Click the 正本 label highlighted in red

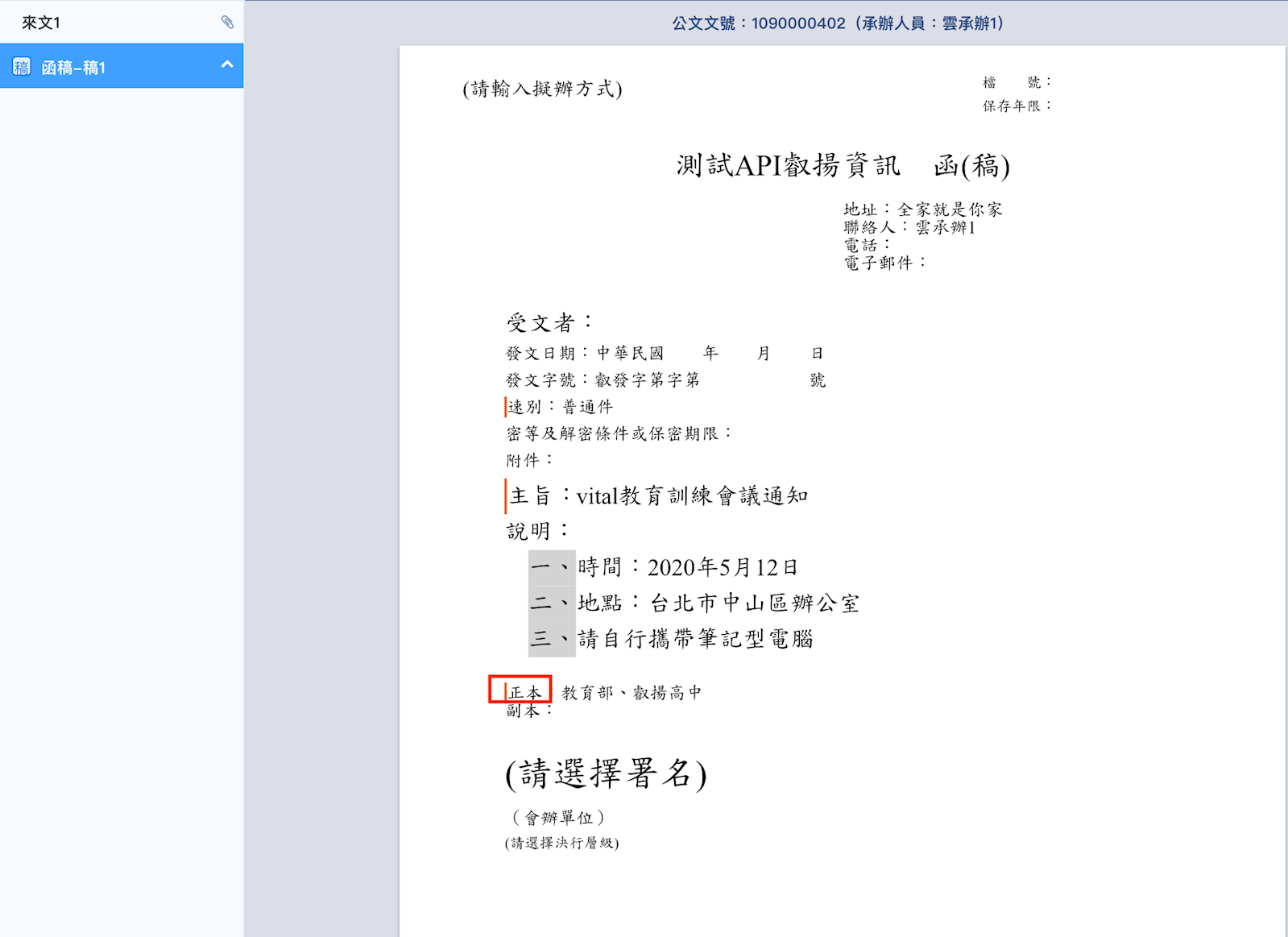pos(524,692)
